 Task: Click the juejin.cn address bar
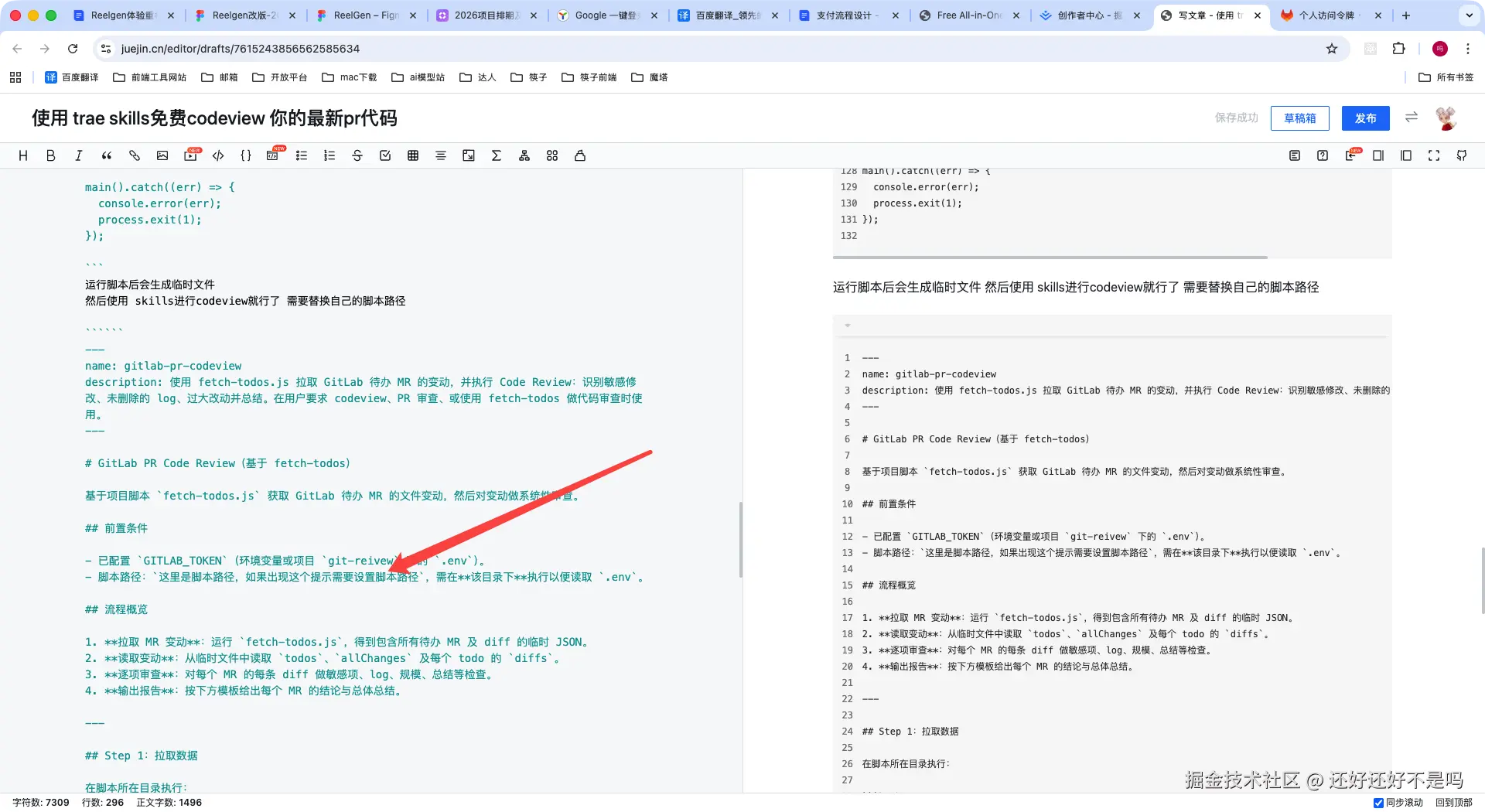click(x=719, y=49)
